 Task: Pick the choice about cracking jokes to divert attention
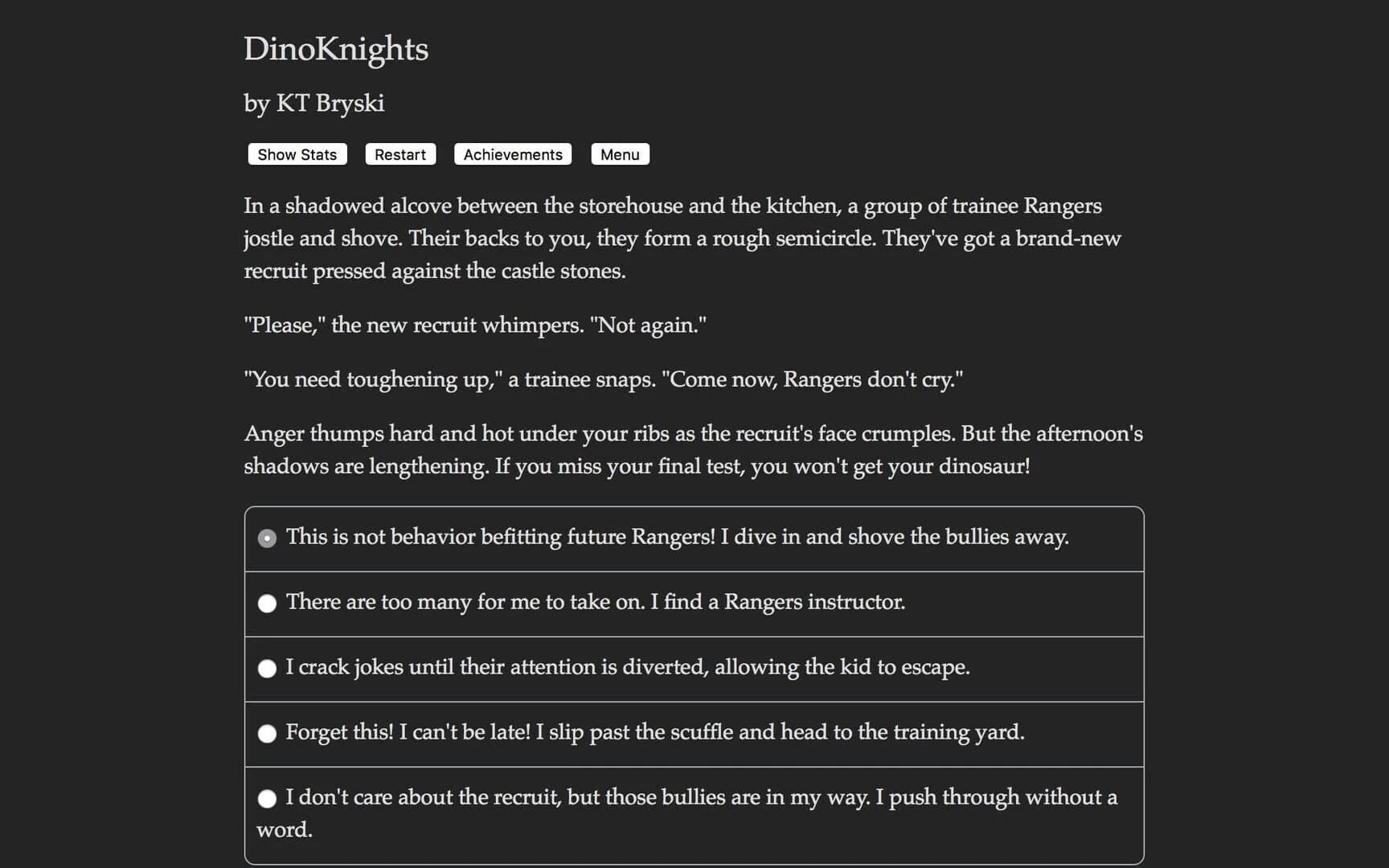click(267, 669)
